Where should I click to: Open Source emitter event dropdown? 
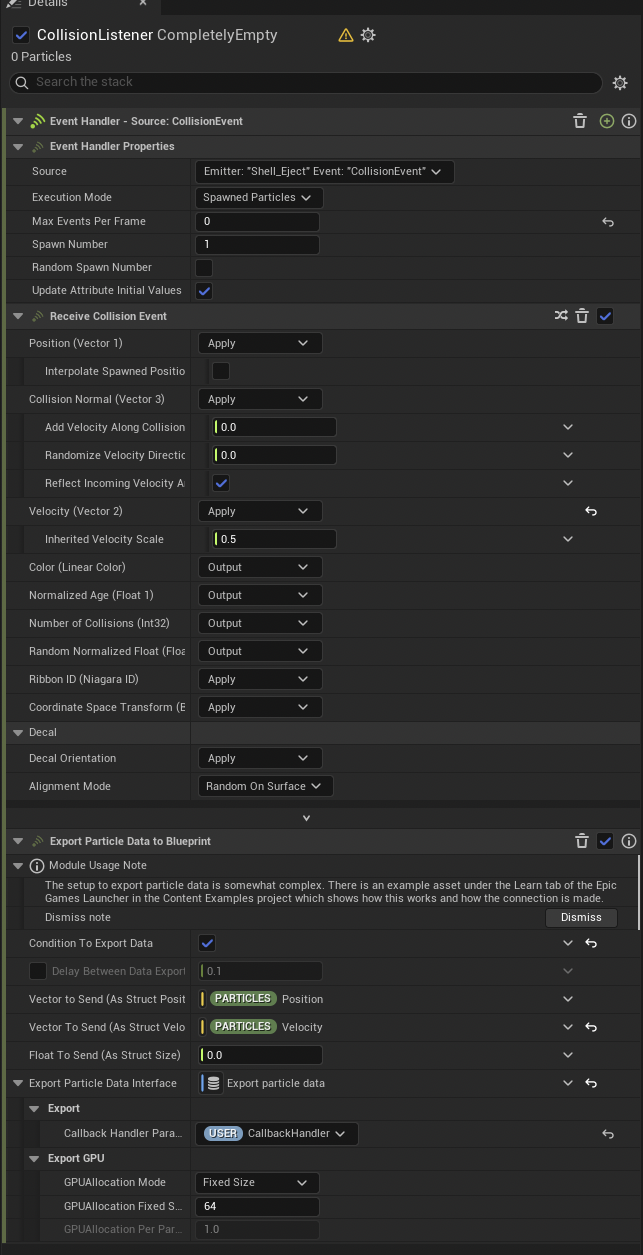pyautogui.click(x=325, y=172)
